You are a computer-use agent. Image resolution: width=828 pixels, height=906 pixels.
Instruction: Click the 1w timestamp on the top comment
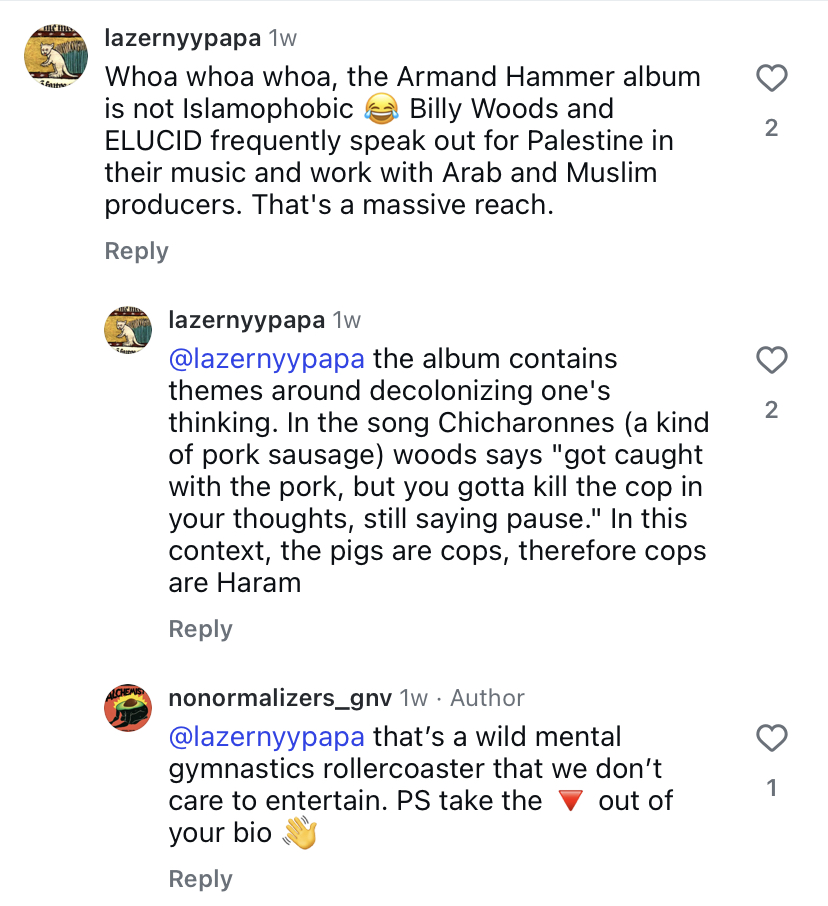pyautogui.click(x=283, y=39)
